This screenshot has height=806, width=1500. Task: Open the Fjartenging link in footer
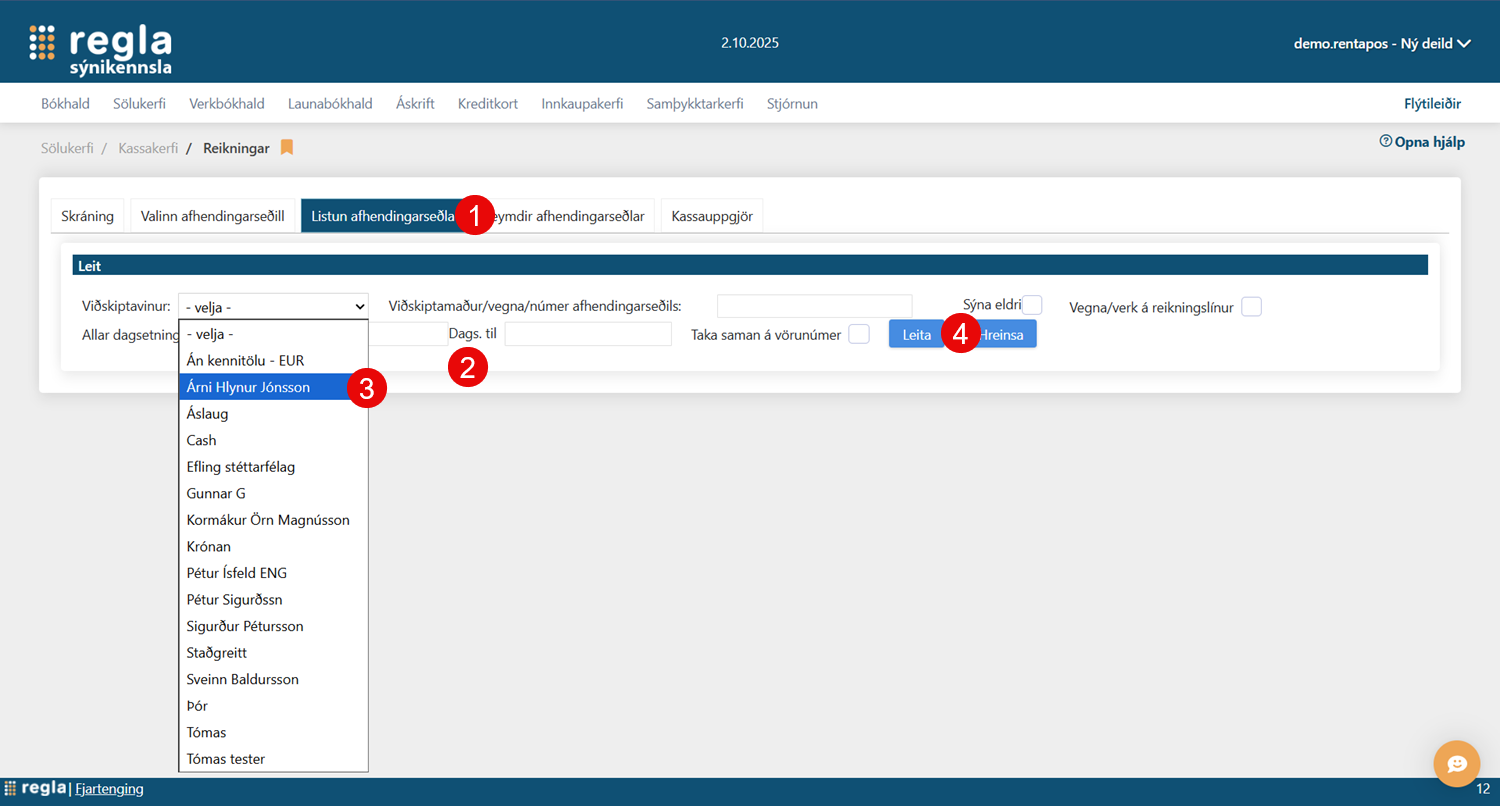109,789
